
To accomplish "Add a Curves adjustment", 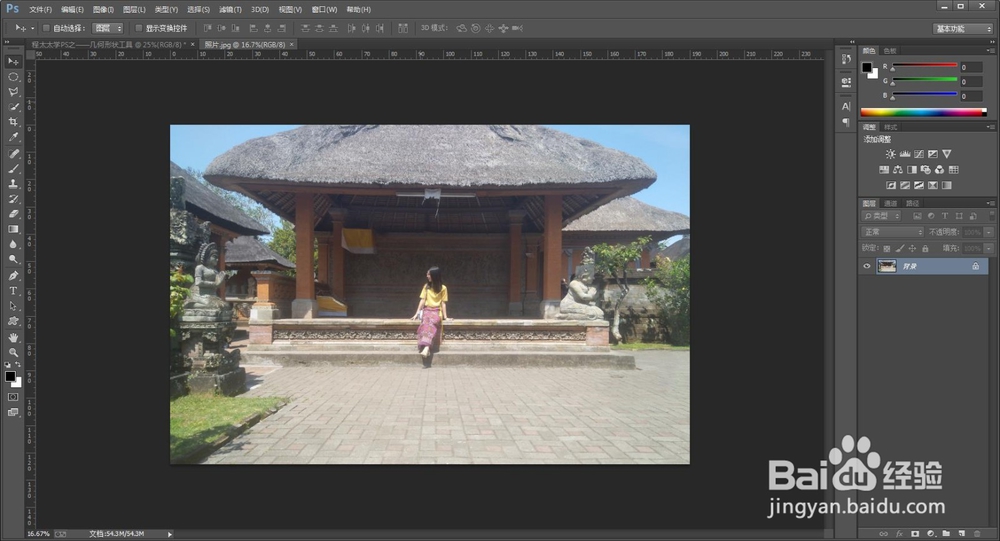I will pos(918,154).
